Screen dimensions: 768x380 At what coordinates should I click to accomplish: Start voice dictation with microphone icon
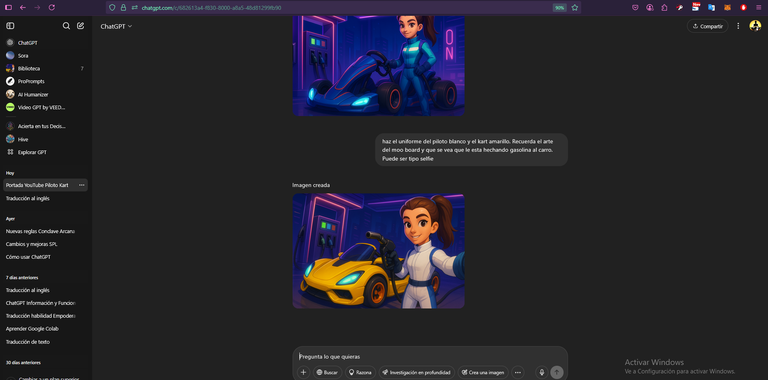tap(542, 373)
